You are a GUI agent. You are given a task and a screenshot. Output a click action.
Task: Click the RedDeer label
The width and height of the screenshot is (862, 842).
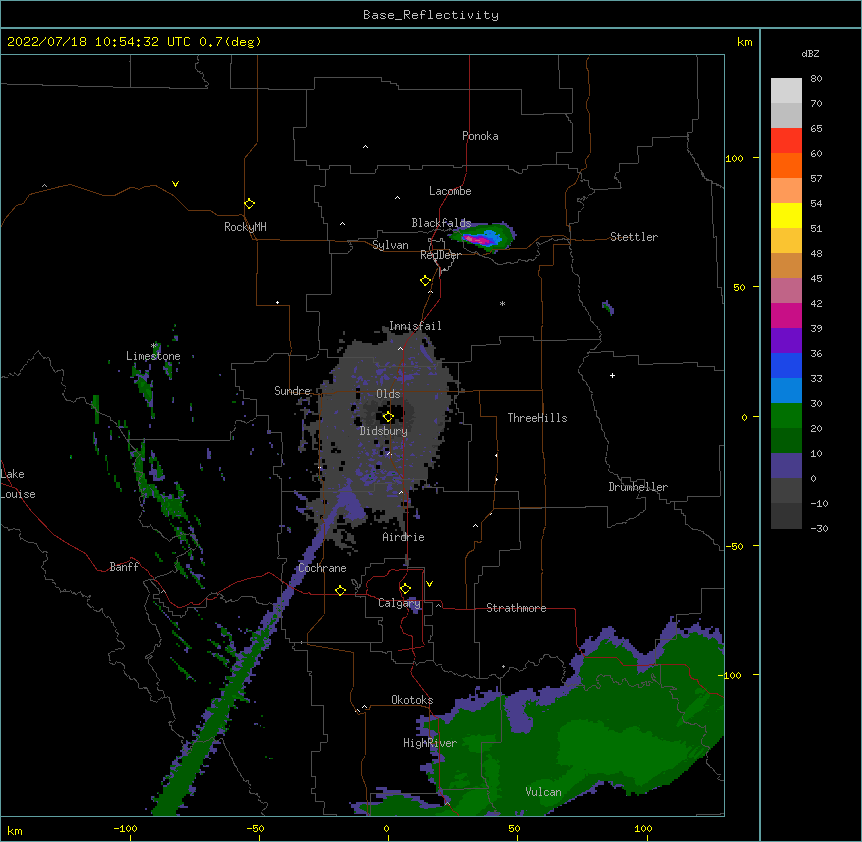pyautogui.click(x=441, y=255)
